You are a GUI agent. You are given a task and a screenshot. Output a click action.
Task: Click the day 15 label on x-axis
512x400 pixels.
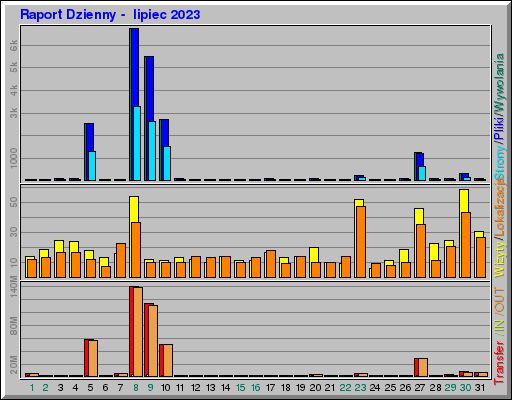coord(240,388)
